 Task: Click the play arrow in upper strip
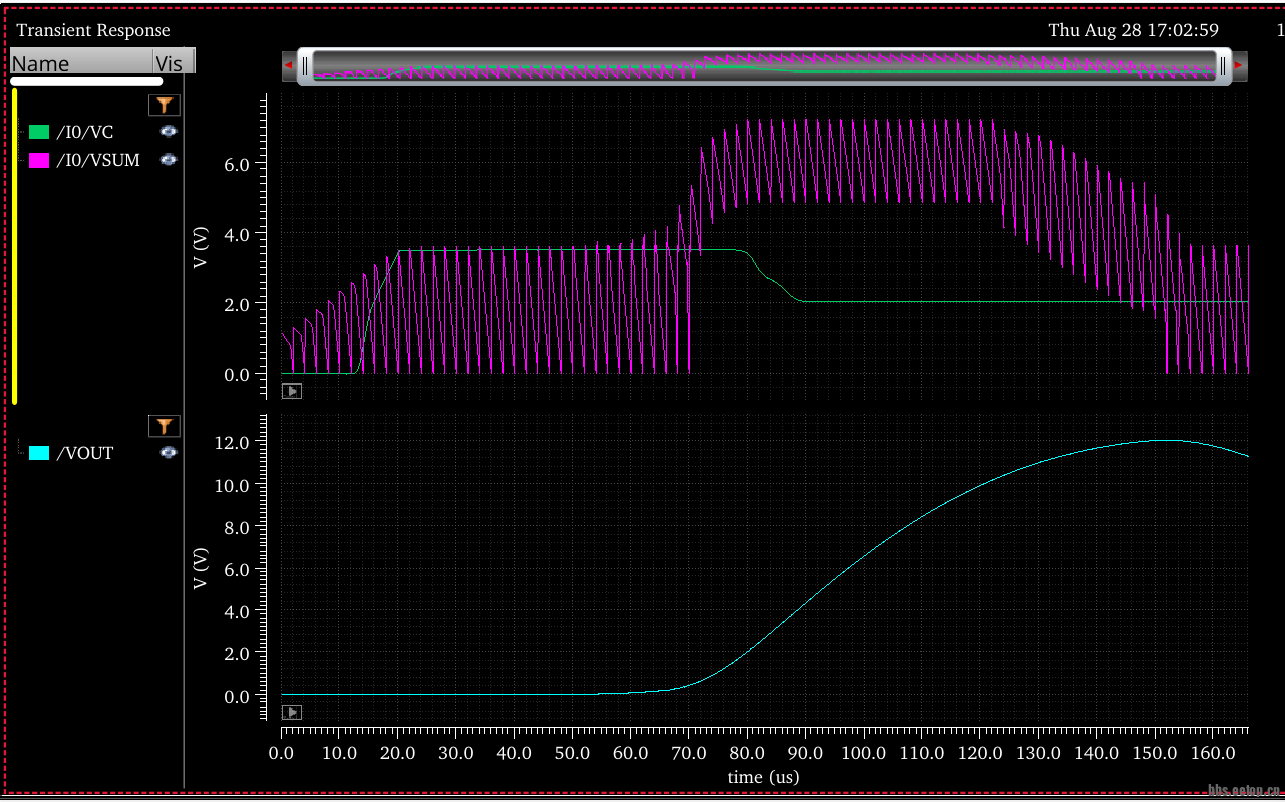(x=292, y=391)
